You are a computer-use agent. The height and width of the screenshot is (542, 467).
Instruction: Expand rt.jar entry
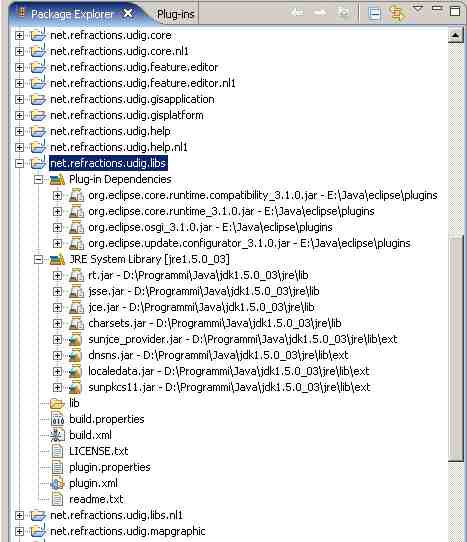[58, 275]
